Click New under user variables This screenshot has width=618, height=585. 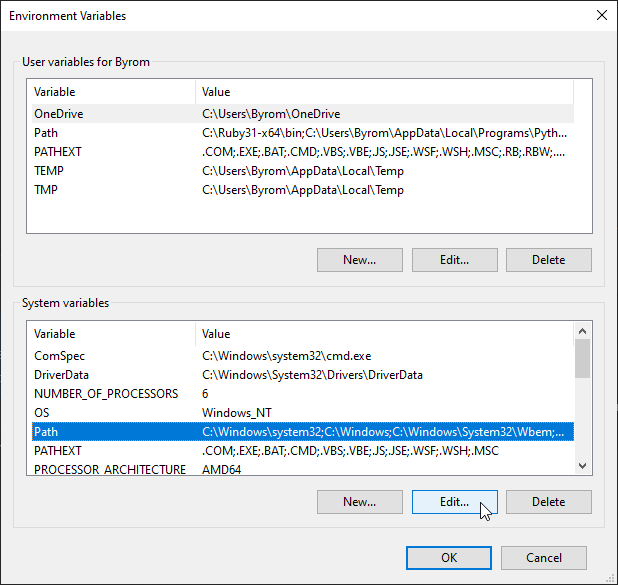pyautogui.click(x=360, y=260)
